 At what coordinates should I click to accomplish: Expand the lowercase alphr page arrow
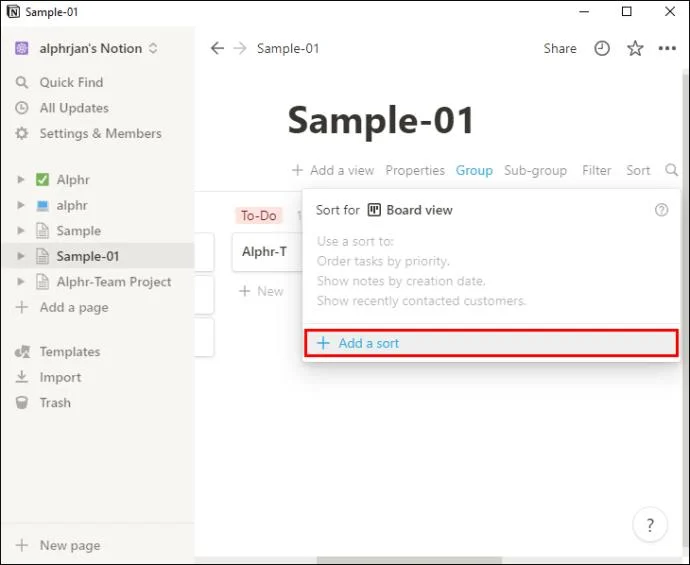(21, 205)
